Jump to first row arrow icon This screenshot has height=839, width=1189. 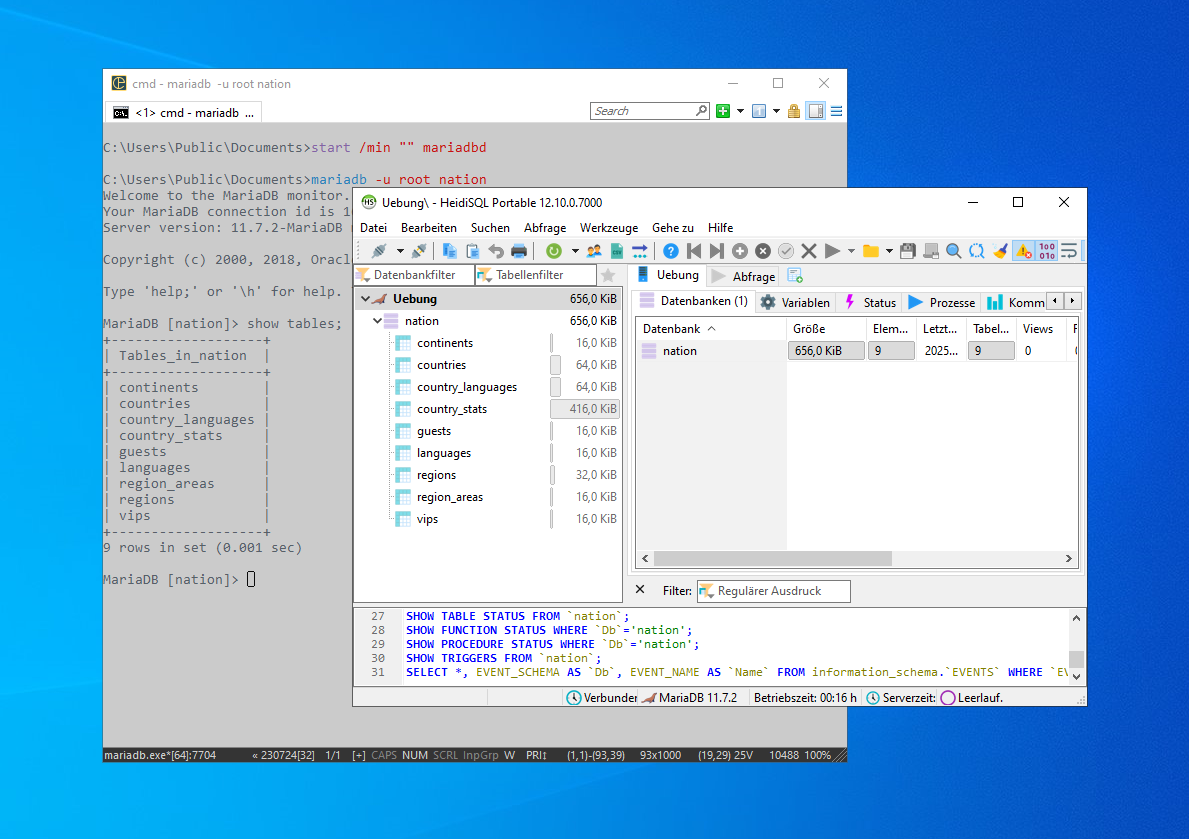pos(694,251)
